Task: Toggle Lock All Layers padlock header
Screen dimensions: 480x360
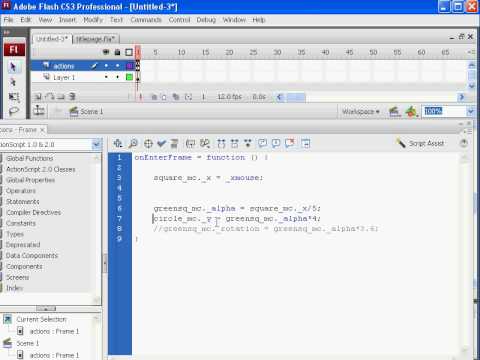Action: (117, 52)
